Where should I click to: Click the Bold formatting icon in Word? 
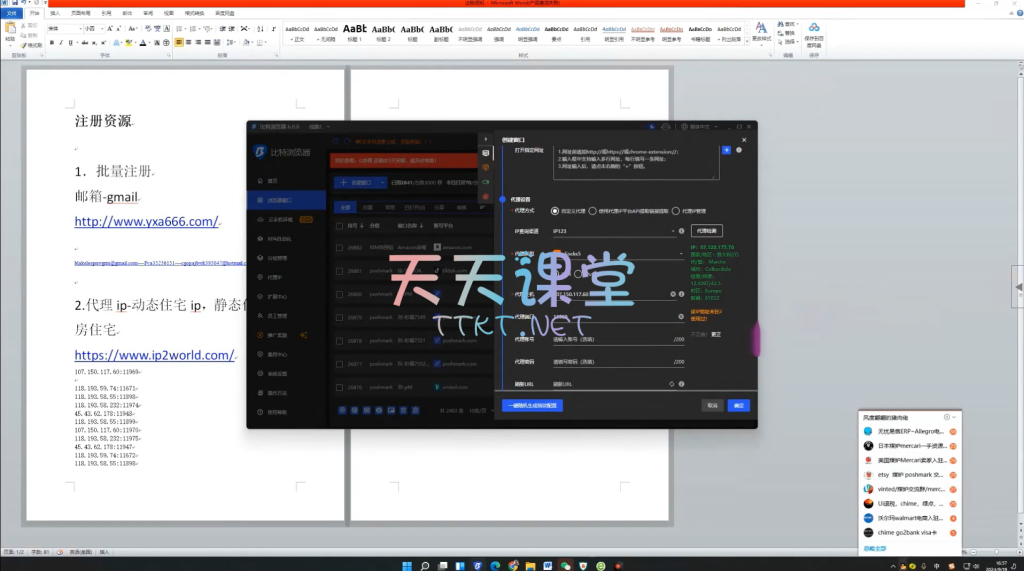51,43
